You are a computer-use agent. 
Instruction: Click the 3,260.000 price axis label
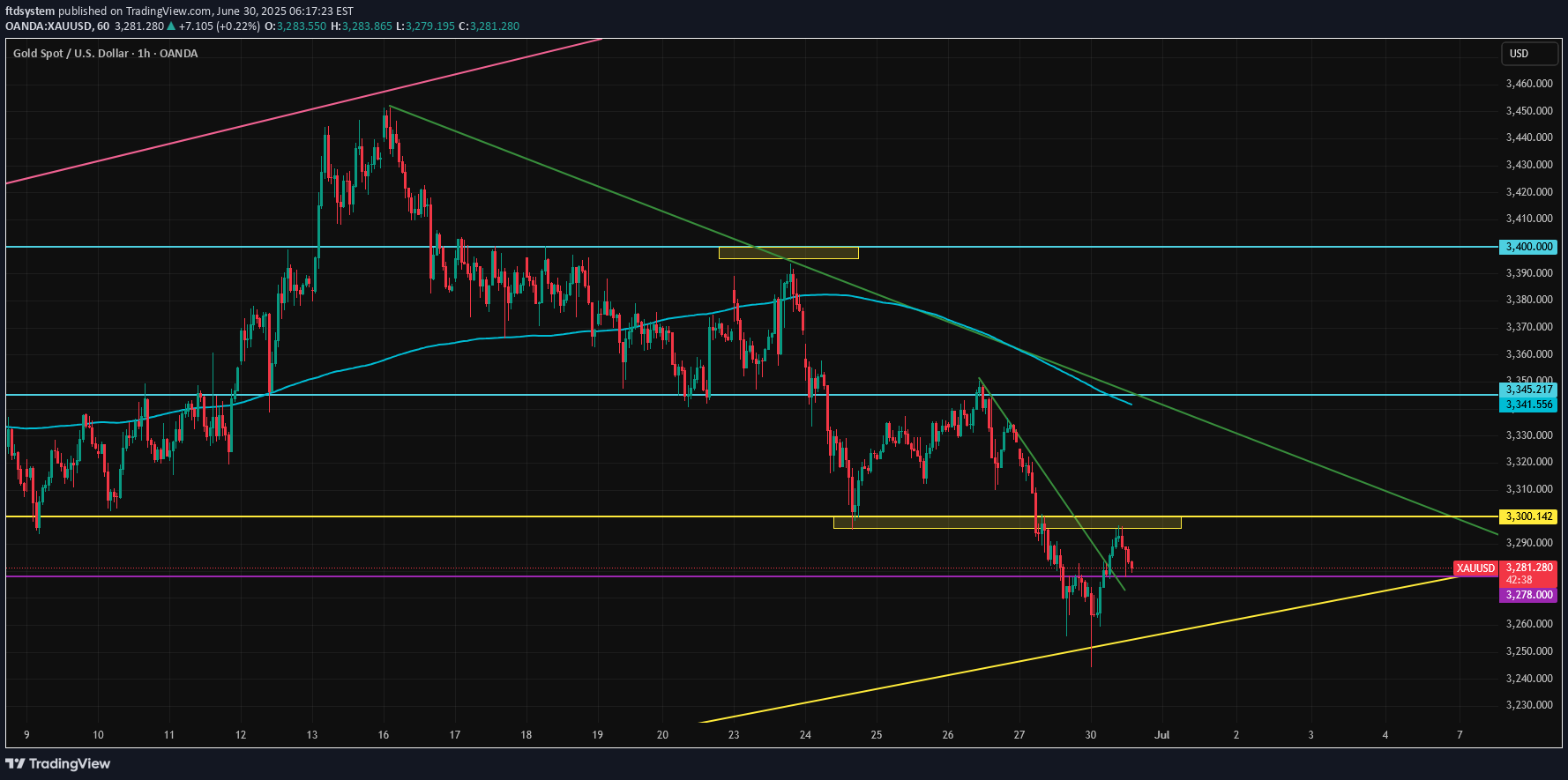[x=1528, y=624]
